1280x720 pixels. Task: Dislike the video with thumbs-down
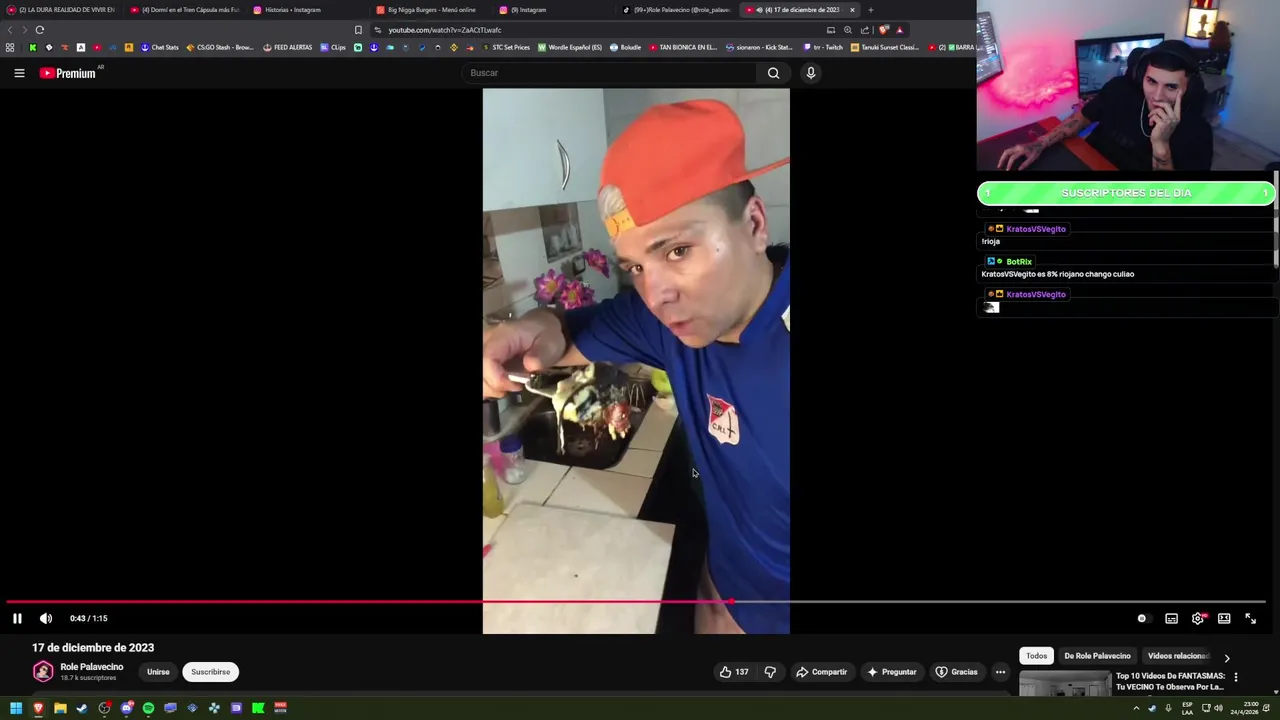770,672
